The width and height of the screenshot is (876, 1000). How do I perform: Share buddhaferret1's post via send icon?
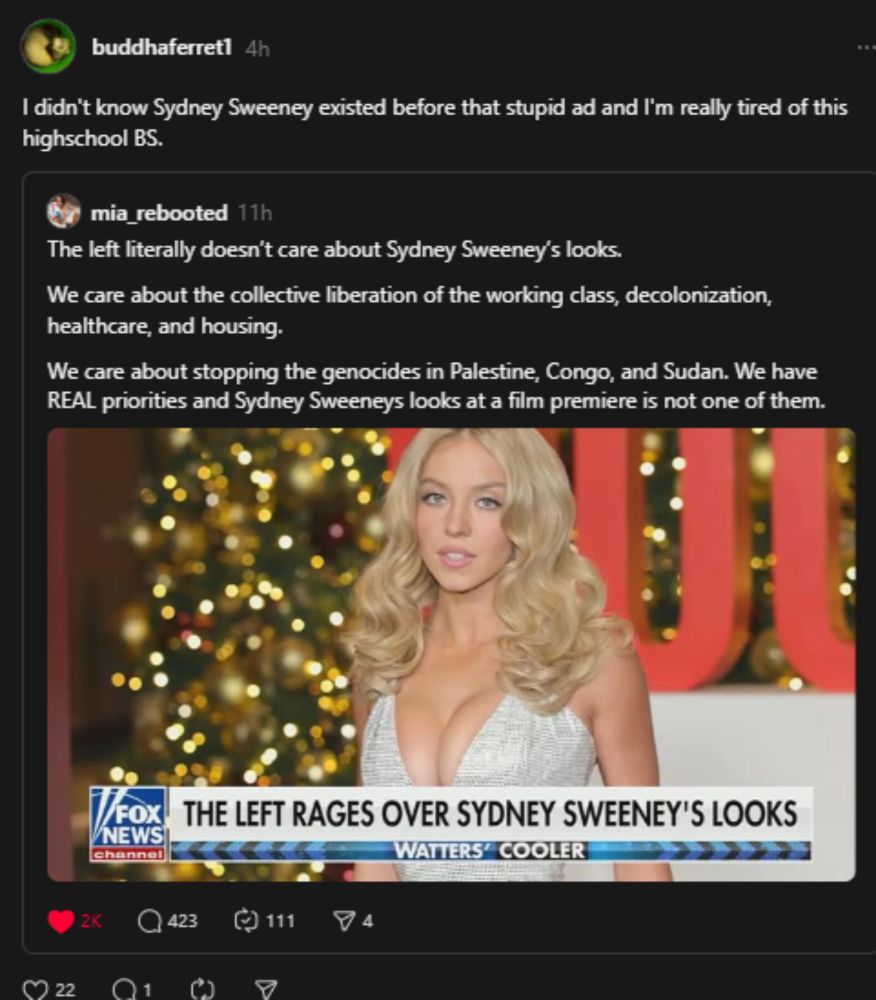pos(266,989)
